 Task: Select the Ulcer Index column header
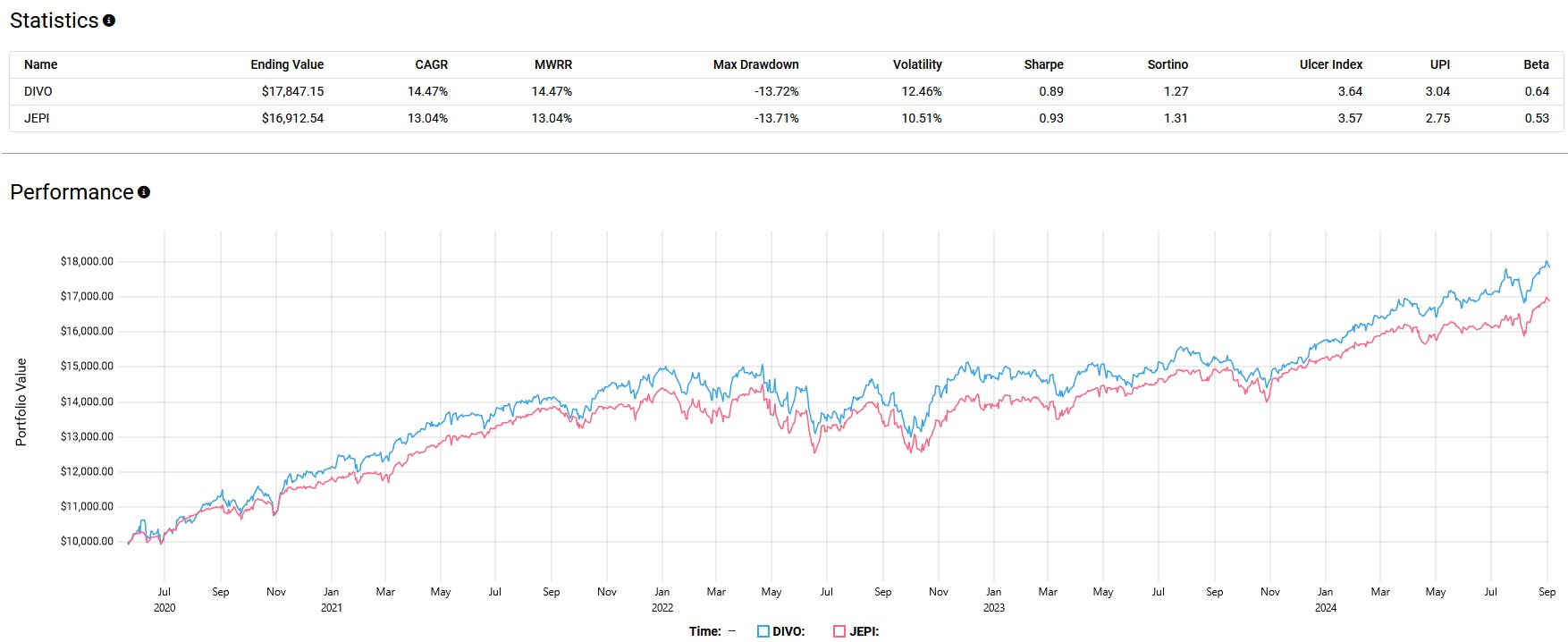[1331, 64]
